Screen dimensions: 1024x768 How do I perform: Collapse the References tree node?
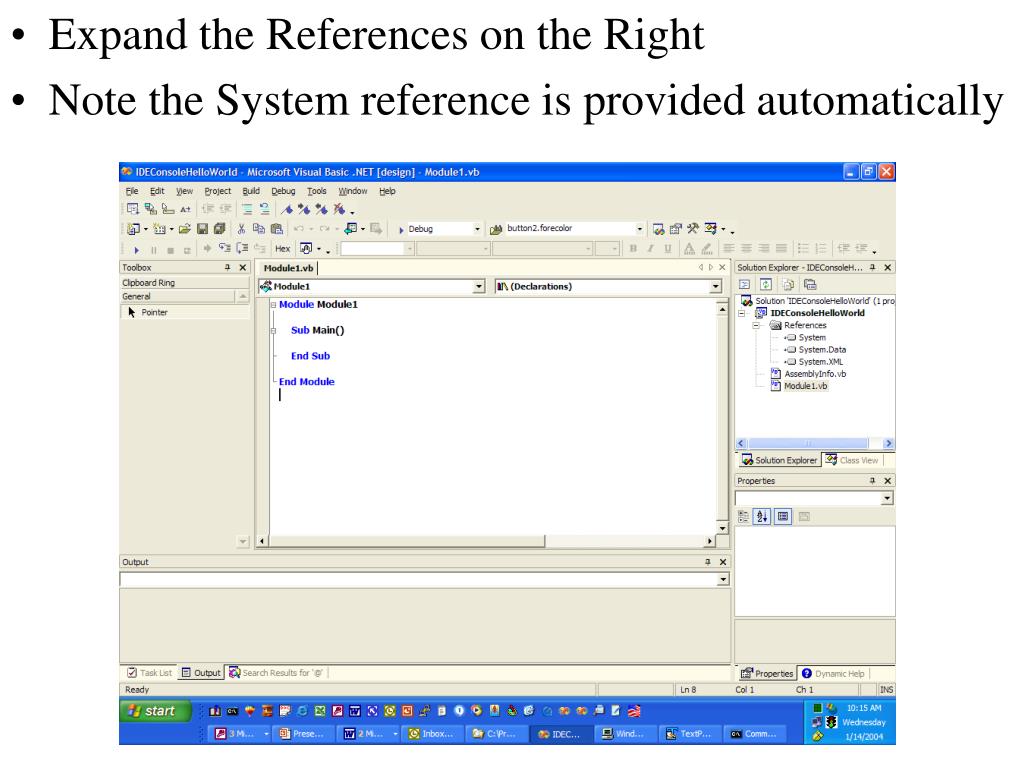[756, 325]
